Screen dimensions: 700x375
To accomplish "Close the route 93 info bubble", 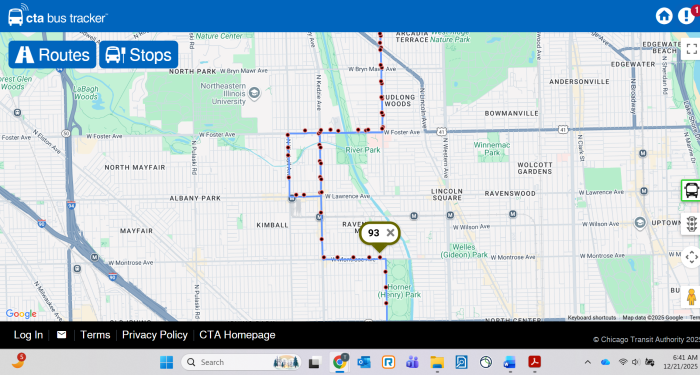I will 390,233.
